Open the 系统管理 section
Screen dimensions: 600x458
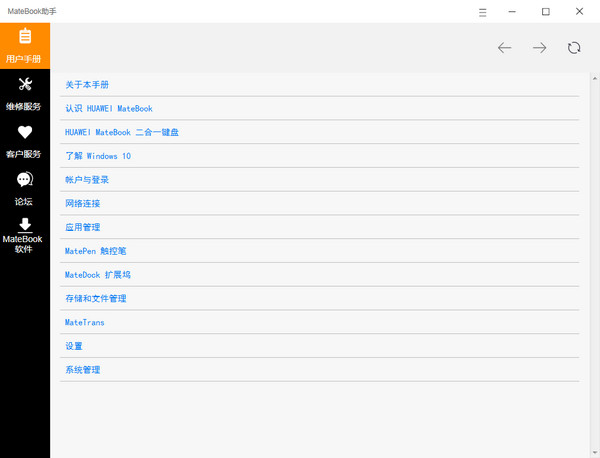tap(83, 370)
